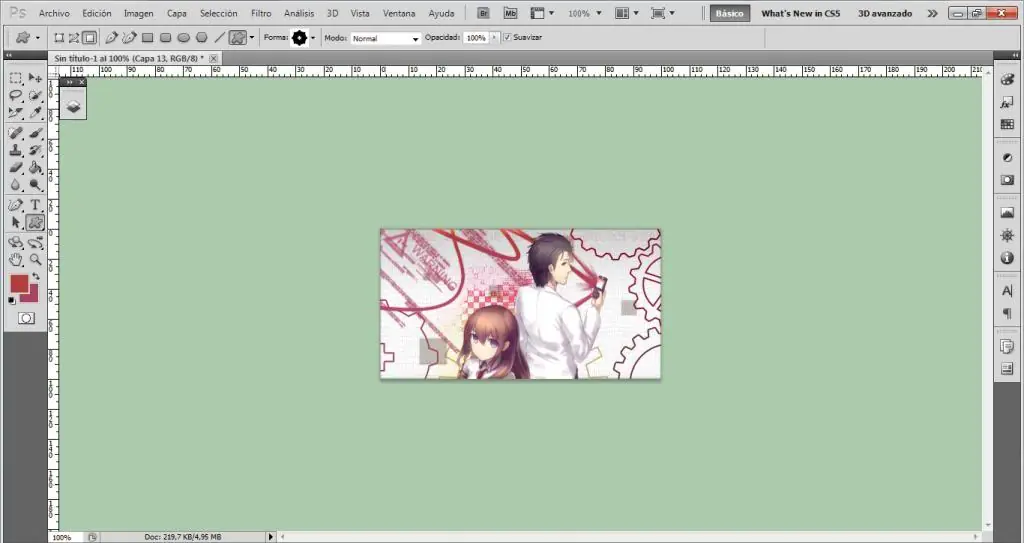Select the Blur tool

(16, 185)
